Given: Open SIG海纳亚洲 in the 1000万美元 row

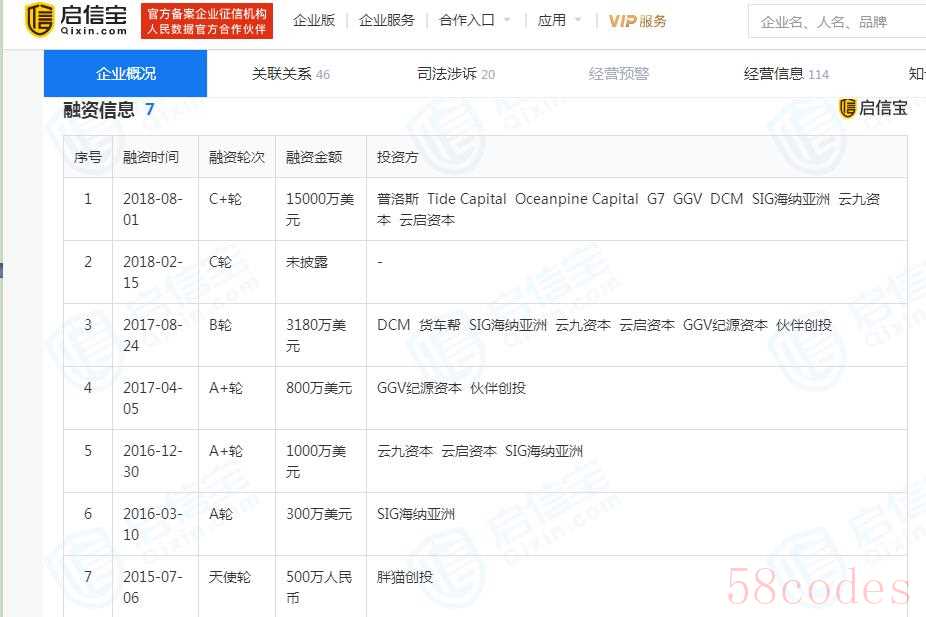Looking at the screenshot, I should coord(544,451).
